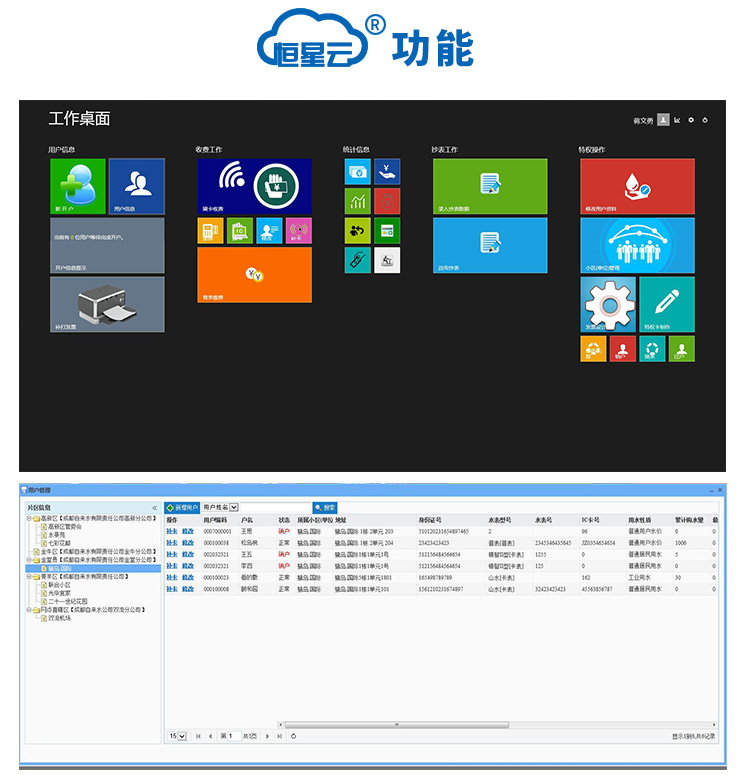The height and width of the screenshot is (775, 750).
Task: Click the page number input box
Action: click(234, 736)
